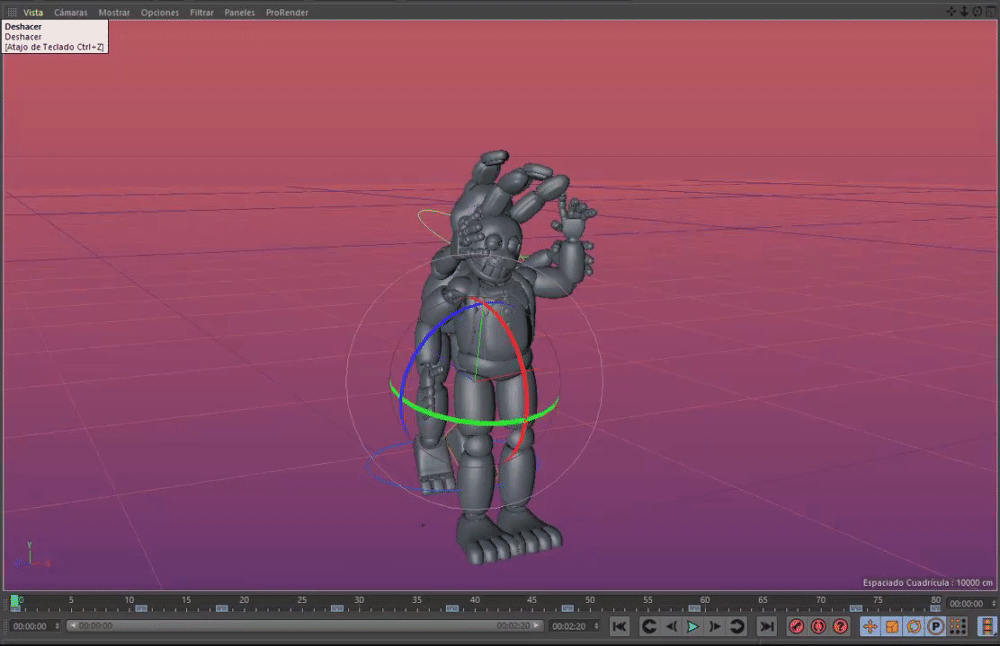The width and height of the screenshot is (1000, 646).
Task: Open the Filtrar menu
Action: [x=201, y=13]
